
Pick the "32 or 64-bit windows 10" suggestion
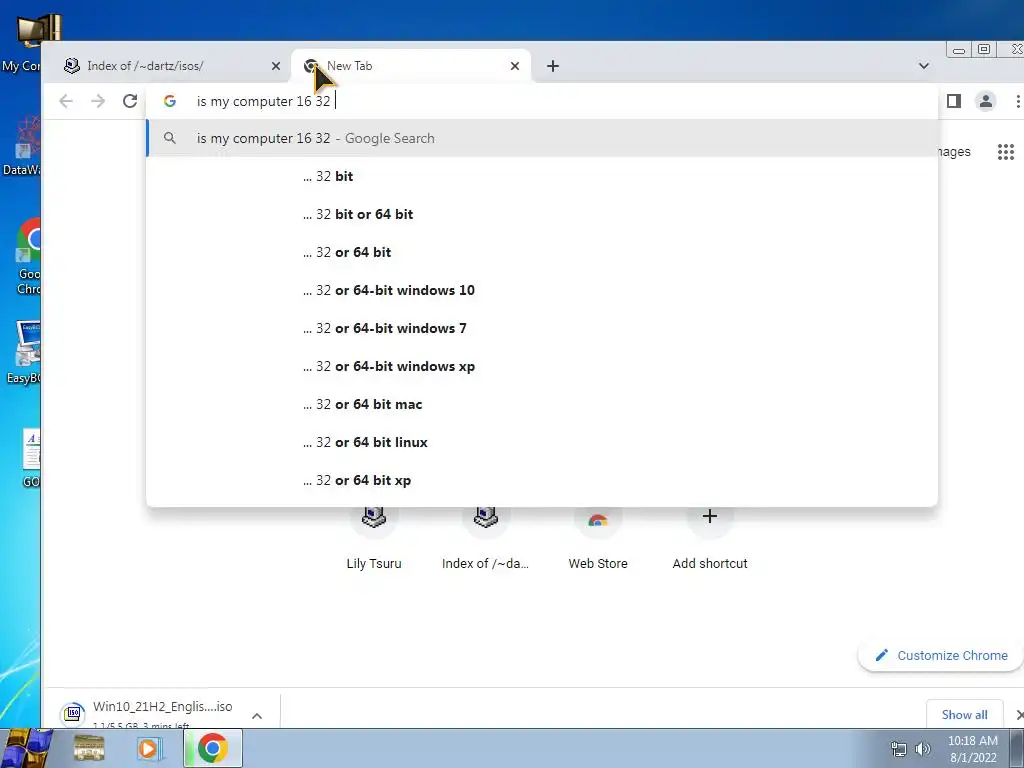click(542, 290)
